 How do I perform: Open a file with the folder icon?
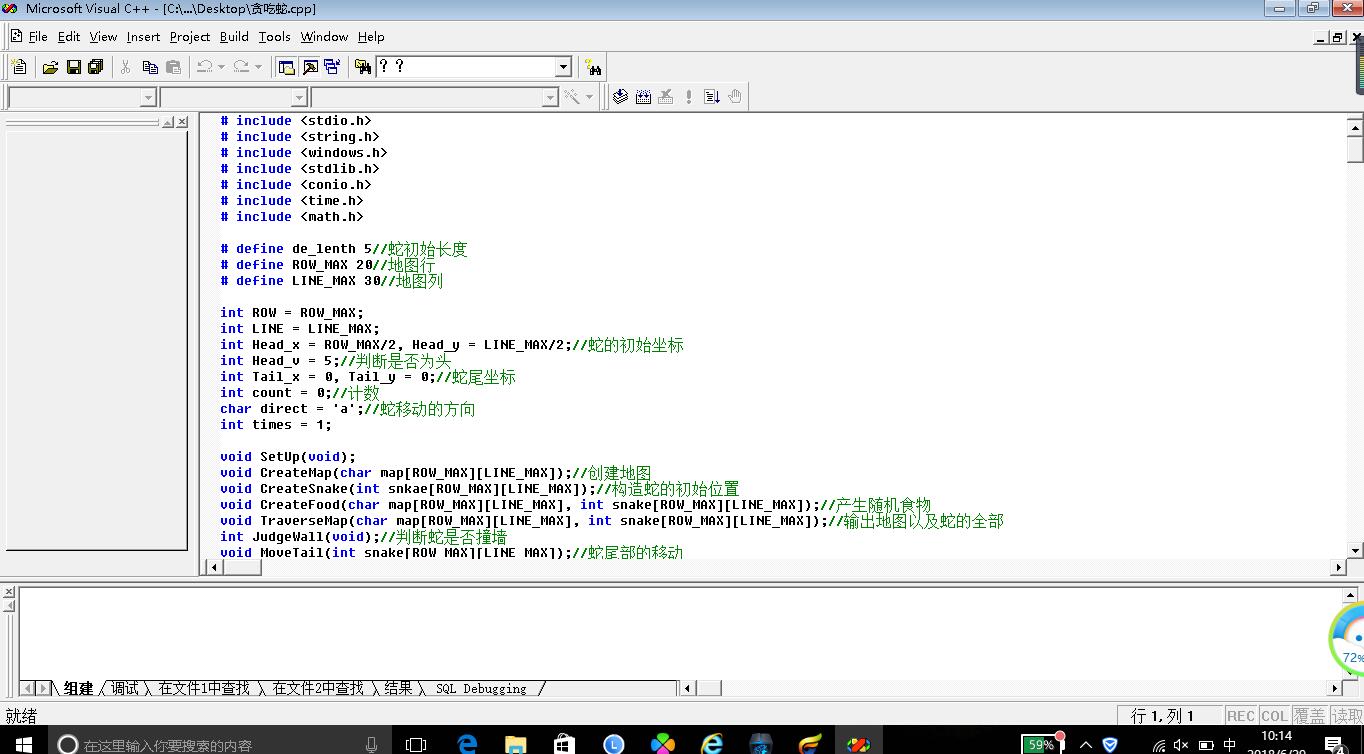coord(50,67)
